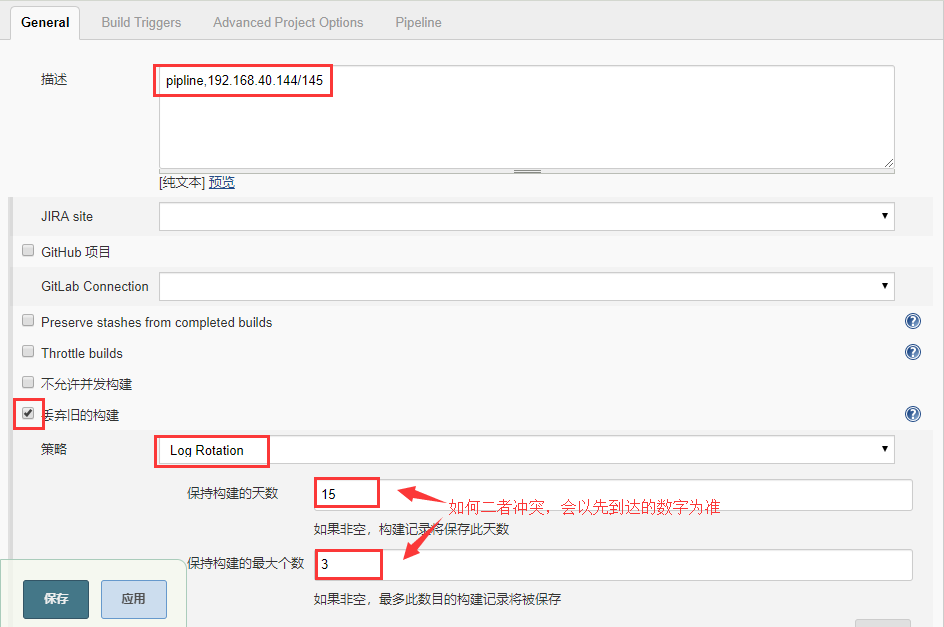The image size is (944, 627).
Task: Open the Advanced Project Options tab
Action: tap(288, 22)
